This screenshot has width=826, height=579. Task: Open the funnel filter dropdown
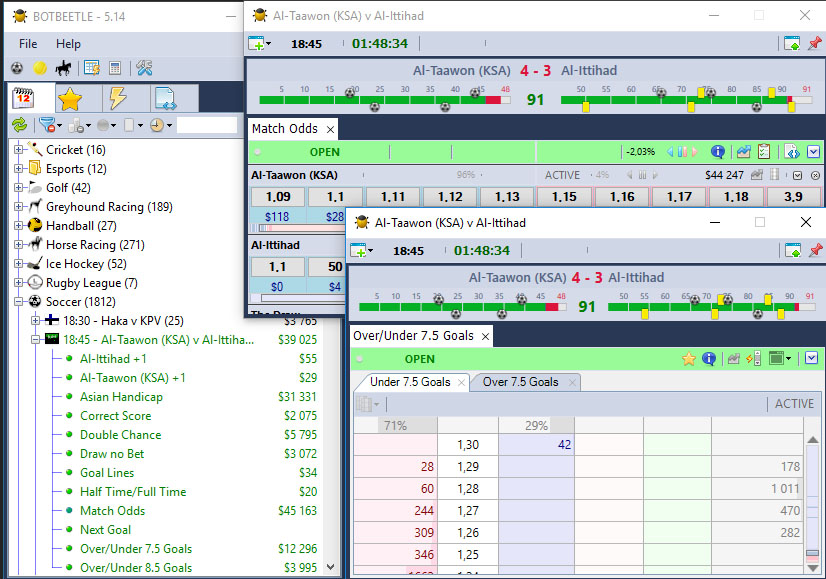pyautogui.click(x=50, y=125)
